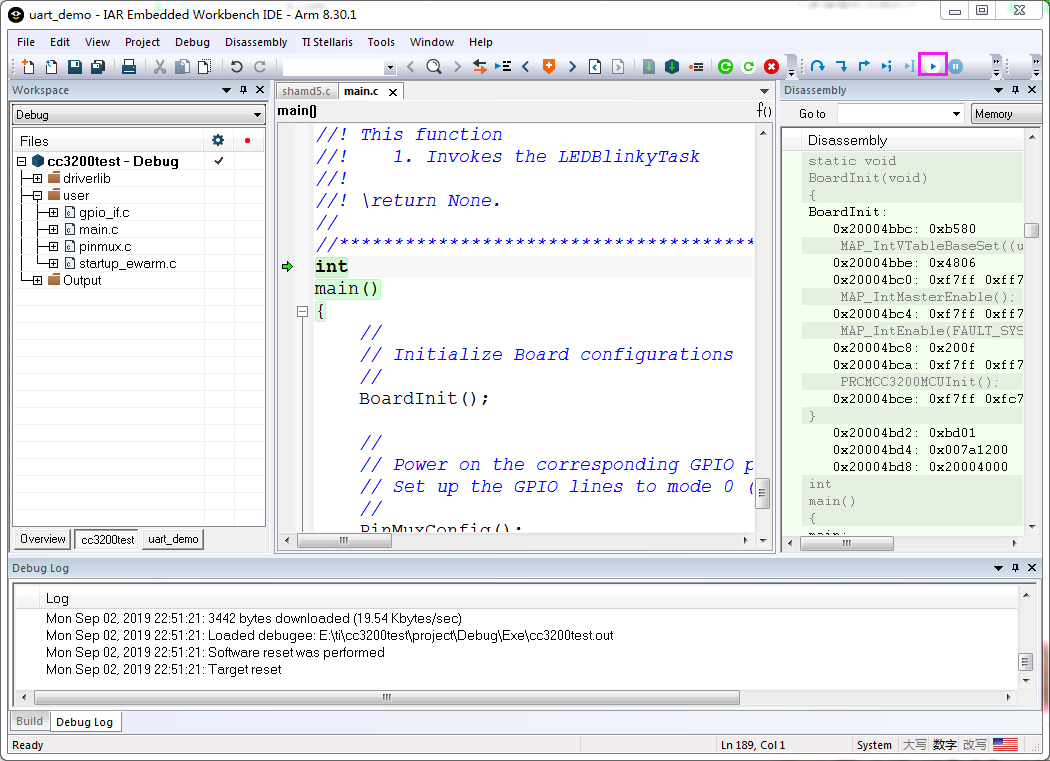Image resolution: width=1050 pixels, height=761 pixels.
Task: Open the Tools menu
Action: (x=381, y=42)
